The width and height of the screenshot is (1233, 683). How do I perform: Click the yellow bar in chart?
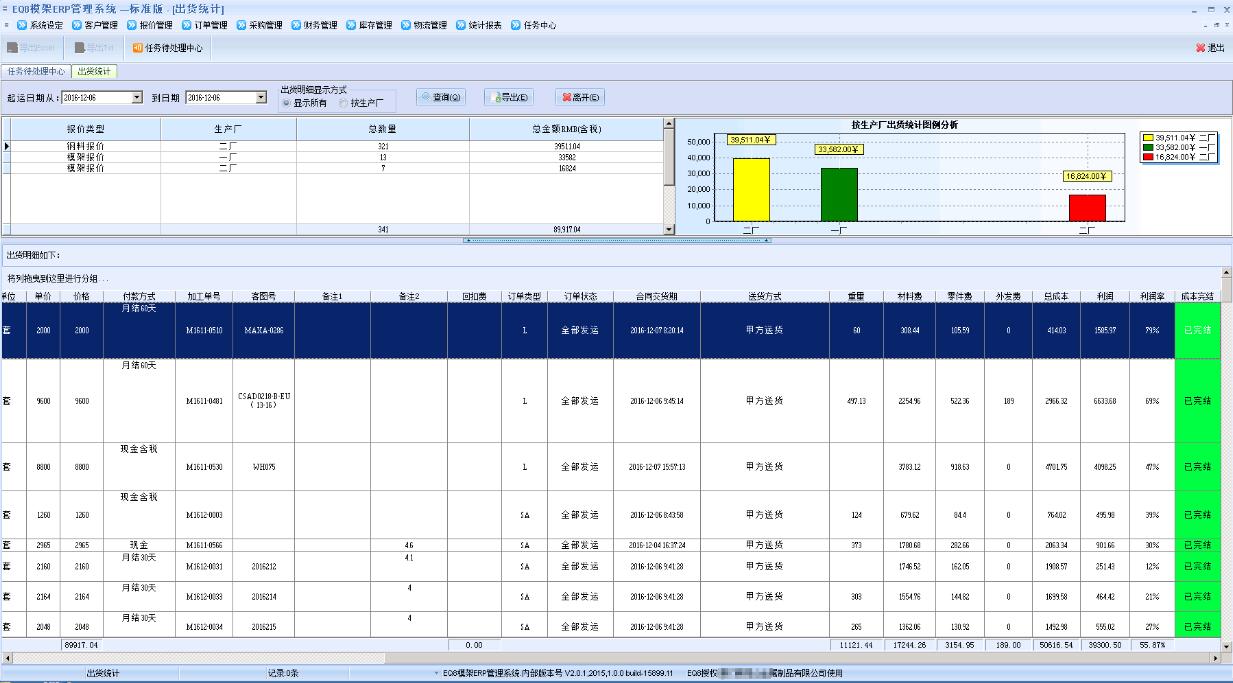752,189
